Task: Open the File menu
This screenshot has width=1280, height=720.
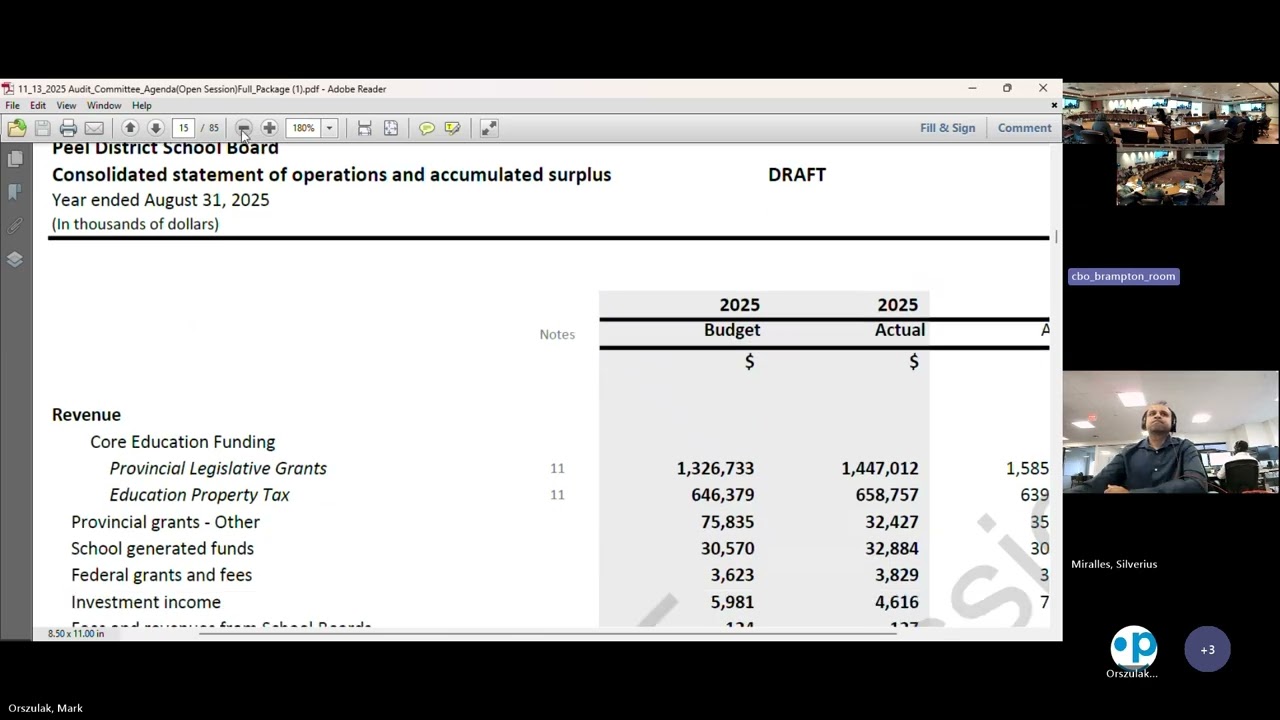Action: tap(12, 106)
